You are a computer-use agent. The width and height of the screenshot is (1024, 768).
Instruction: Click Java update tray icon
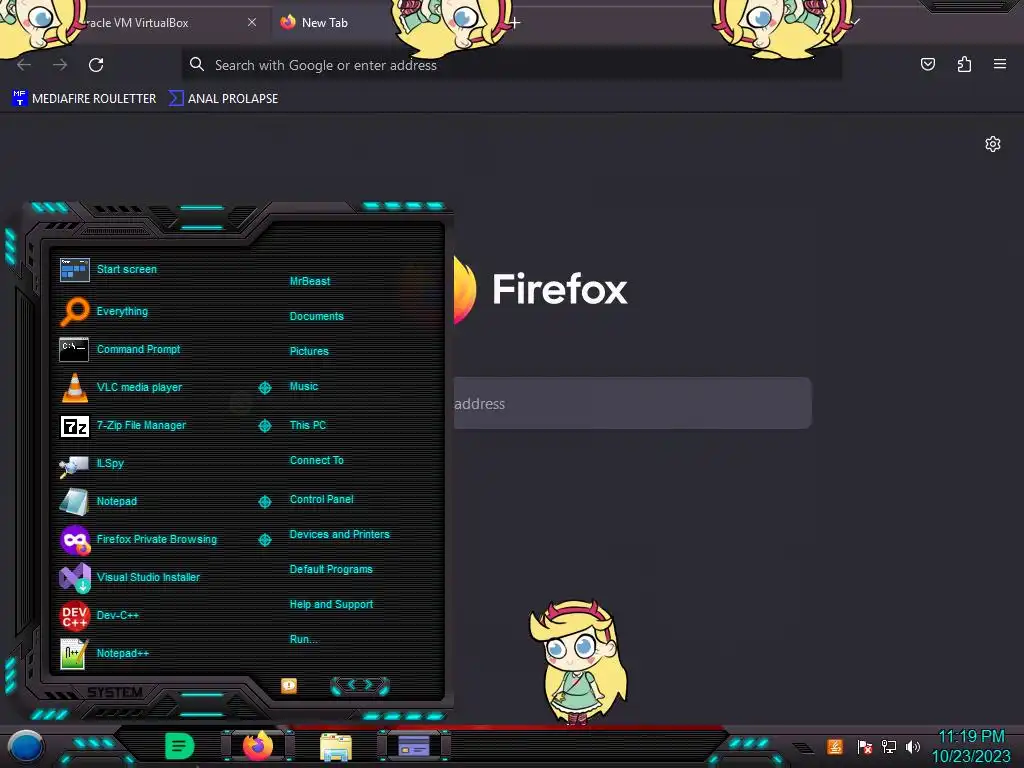pos(835,746)
